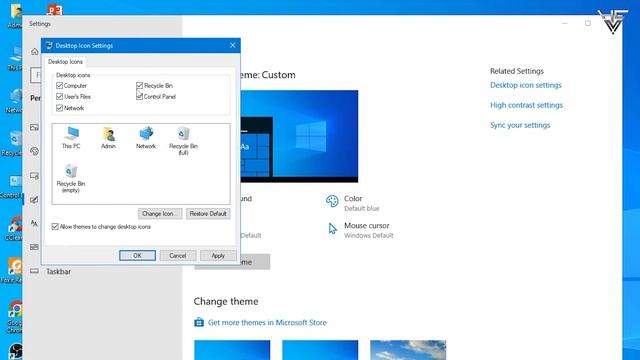This screenshot has height=360, width=640.
Task: Click the Mouse cursor arrow icon
Action: tap(333, 229)
